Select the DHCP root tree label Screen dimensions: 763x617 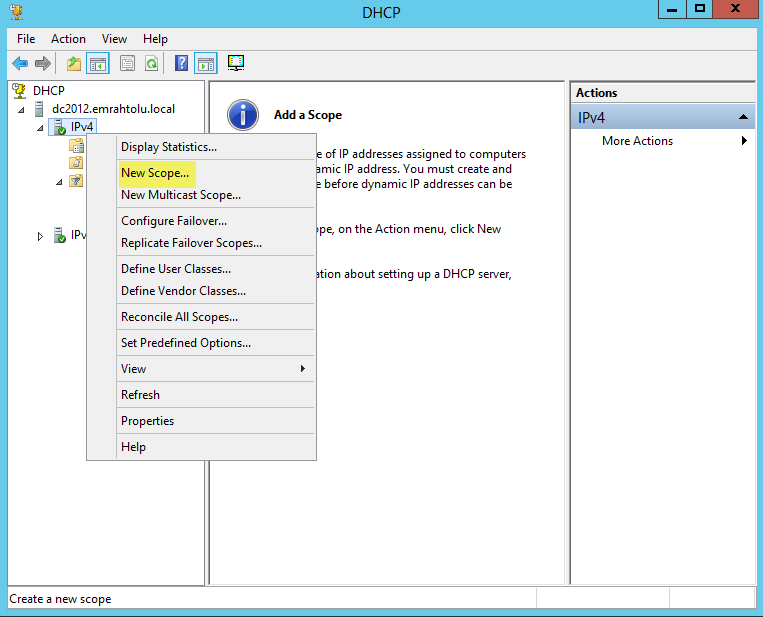tap(49, 91)
